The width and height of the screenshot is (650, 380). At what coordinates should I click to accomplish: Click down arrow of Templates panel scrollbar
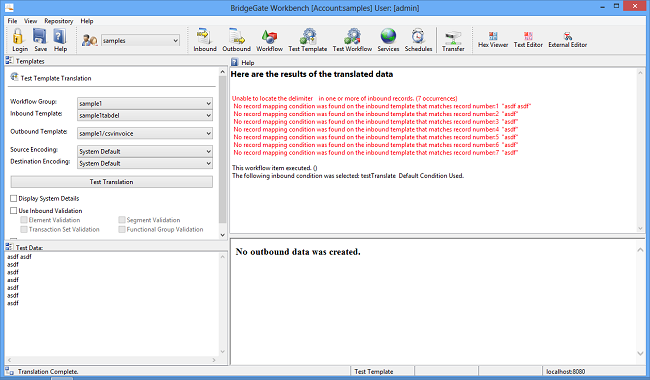tap(223, 235)
